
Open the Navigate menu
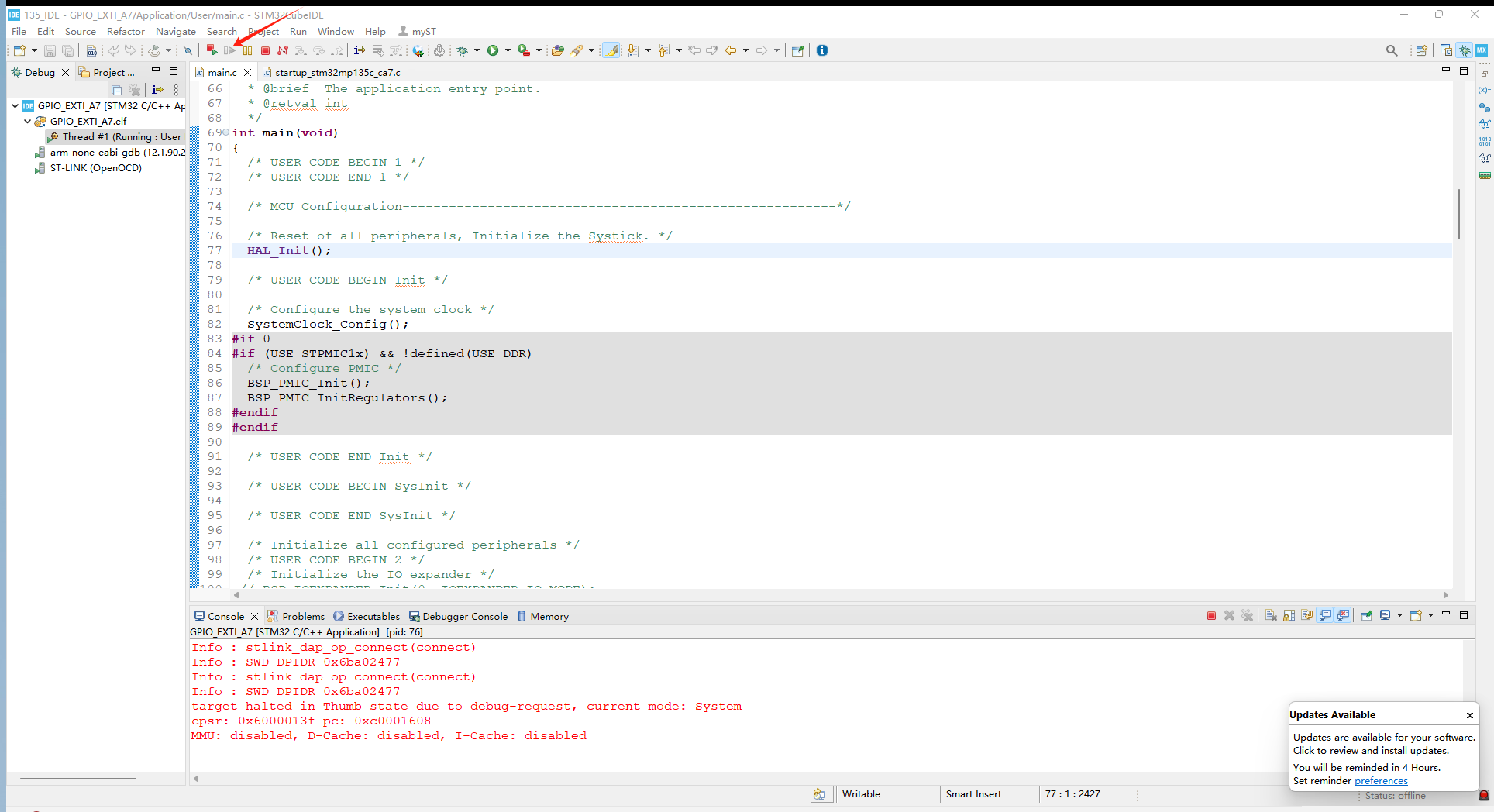pos(175,32)
